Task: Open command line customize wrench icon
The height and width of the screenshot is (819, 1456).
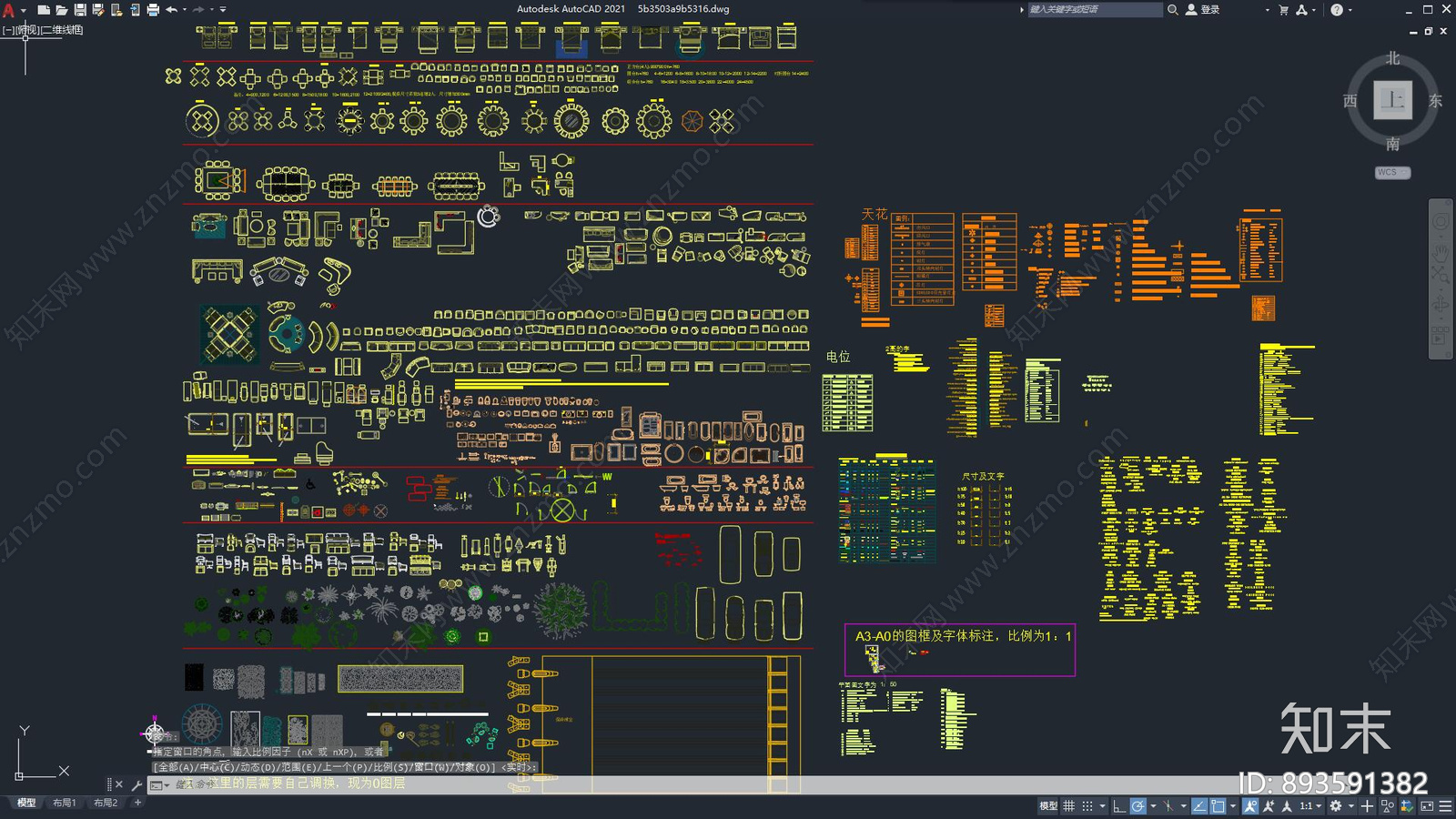Action: pos(136,784)
